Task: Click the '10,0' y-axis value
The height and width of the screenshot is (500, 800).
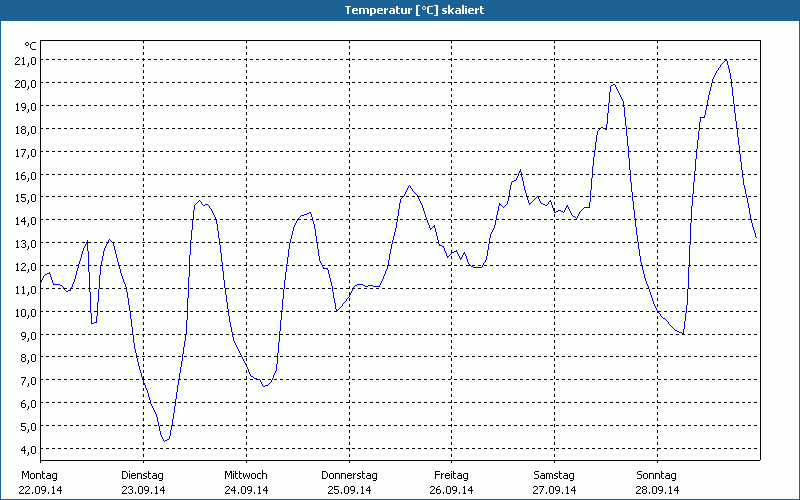Action: click(27, 312)
